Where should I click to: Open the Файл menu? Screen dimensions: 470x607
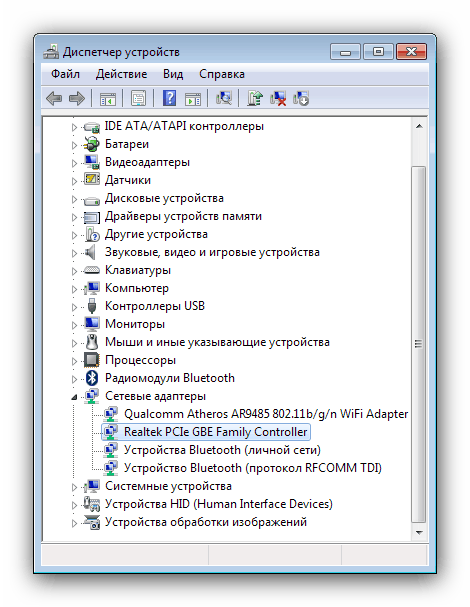65,74
